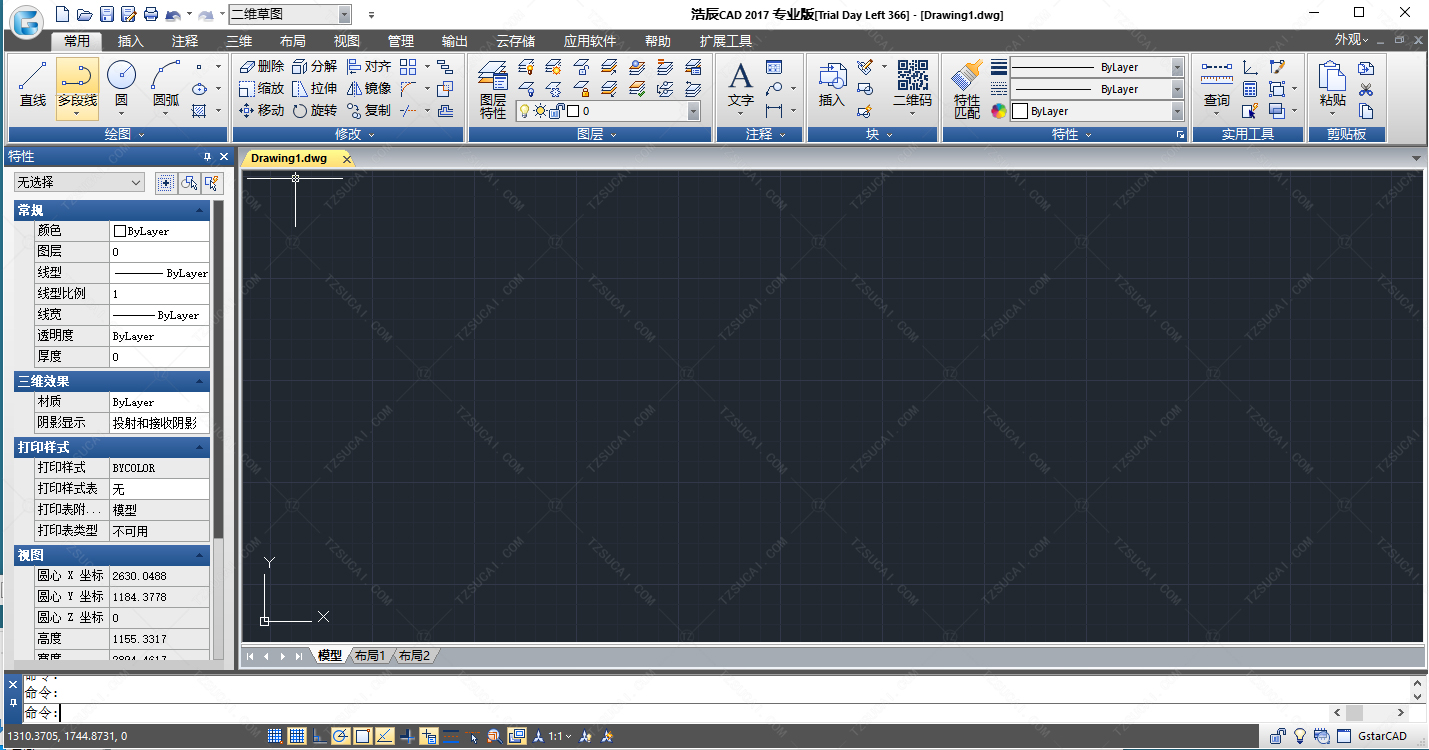Select the 圆 (Circle) tool

121,88
